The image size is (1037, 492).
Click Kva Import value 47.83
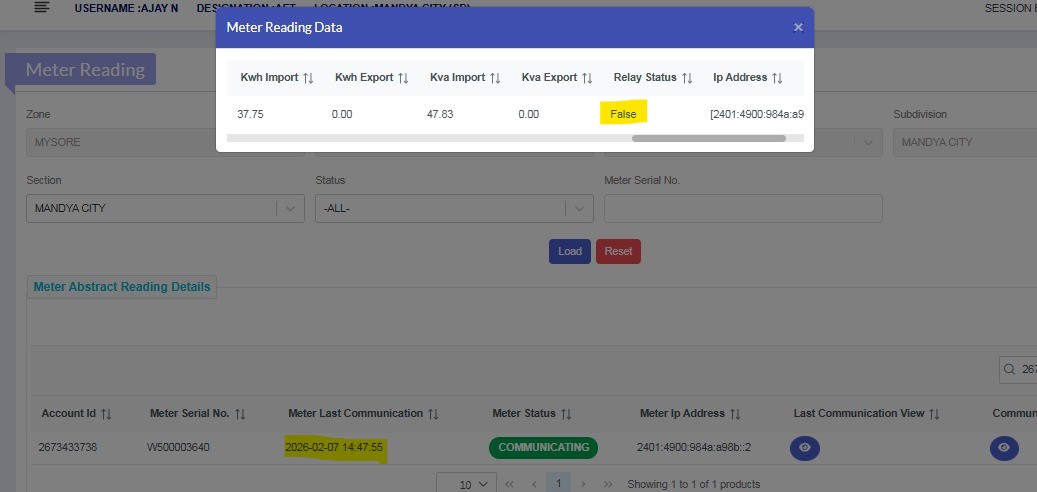[440, 114]
